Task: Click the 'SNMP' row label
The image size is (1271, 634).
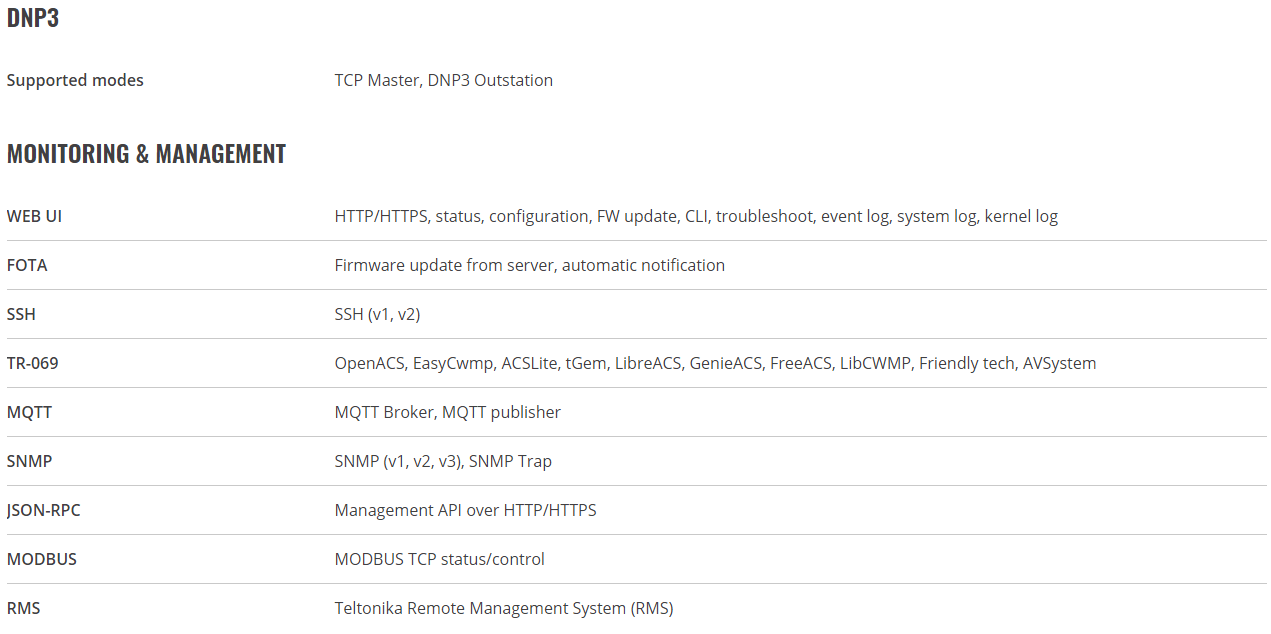Action: (x=29, y=461)
